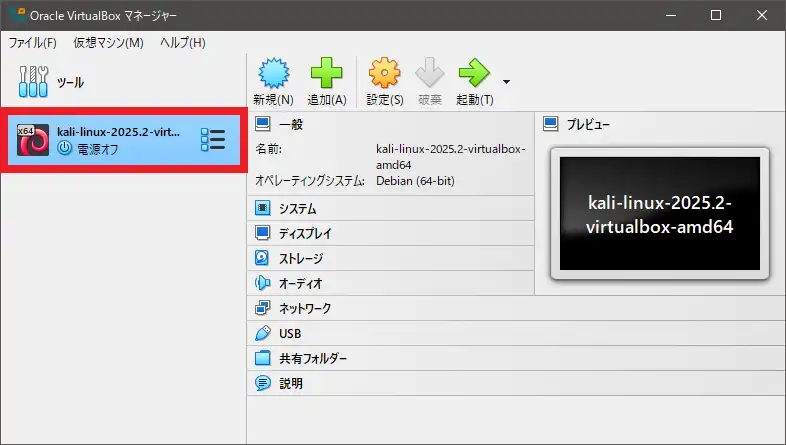Click the 新規(N) new VM starburst icon
Image resolution: width=786 pixels, height=445 pixels.
pos(274,73)
